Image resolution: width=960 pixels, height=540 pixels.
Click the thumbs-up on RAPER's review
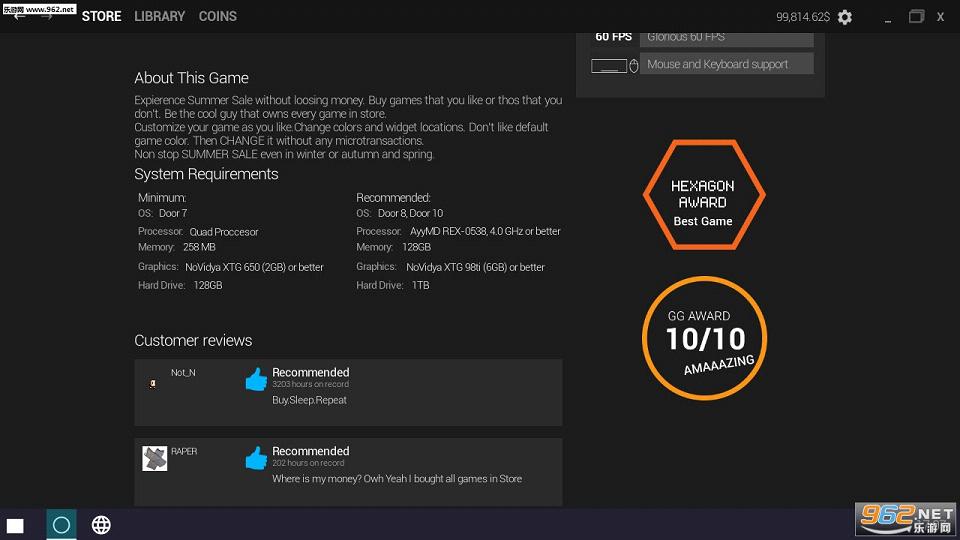(x=256, y=458)
